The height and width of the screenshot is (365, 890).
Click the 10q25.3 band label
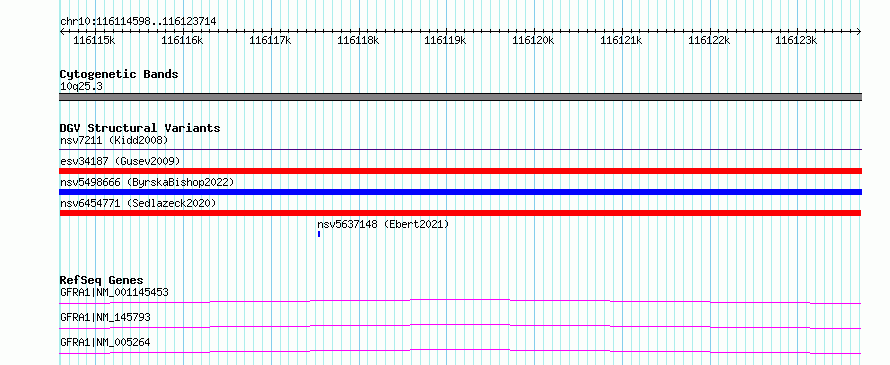(81, 87)
